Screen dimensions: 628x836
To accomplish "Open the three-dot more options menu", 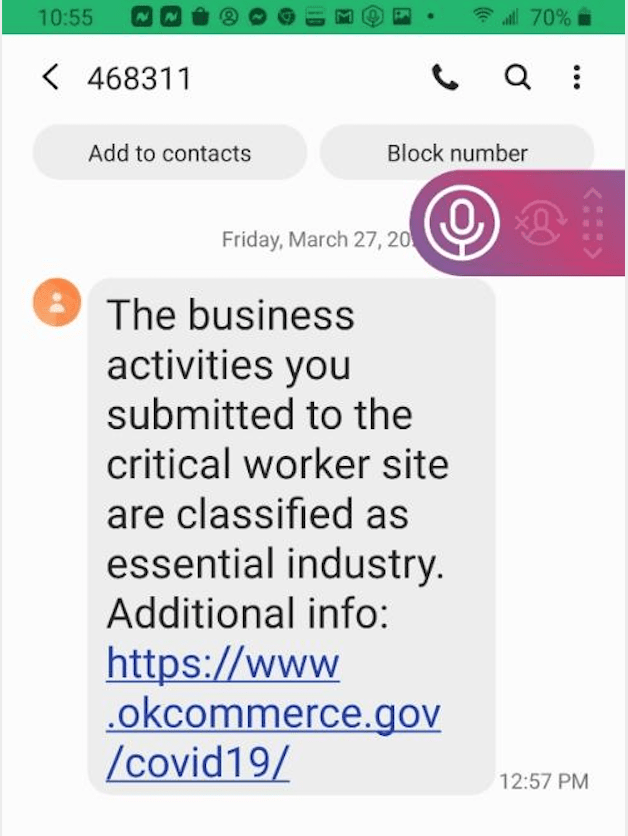I will point(577,78).
